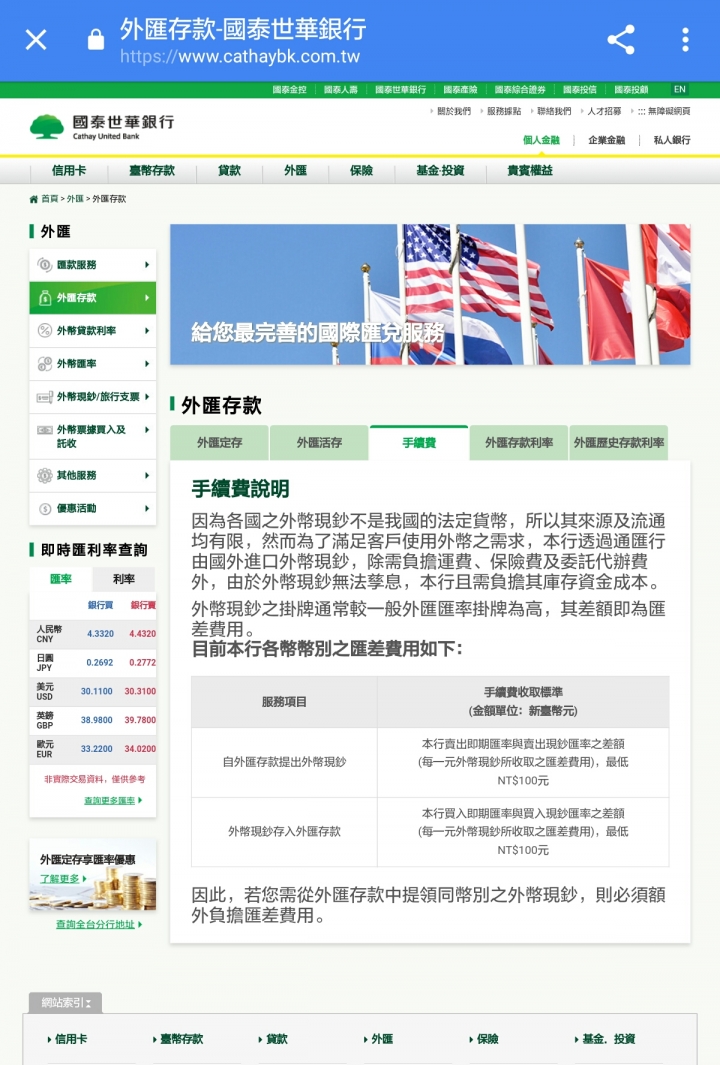
Task: Select 企業金融 section
Action: click(607, 140)
